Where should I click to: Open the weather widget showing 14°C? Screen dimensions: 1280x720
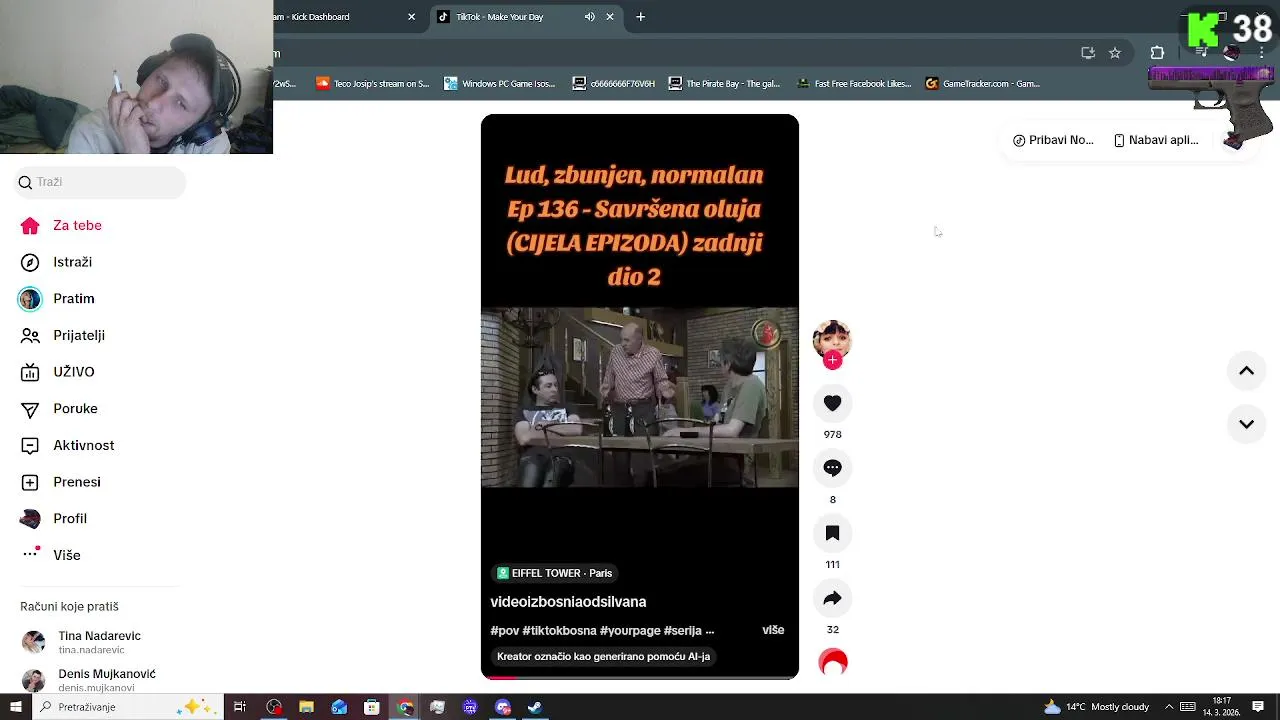click(x=1096, y=707)
